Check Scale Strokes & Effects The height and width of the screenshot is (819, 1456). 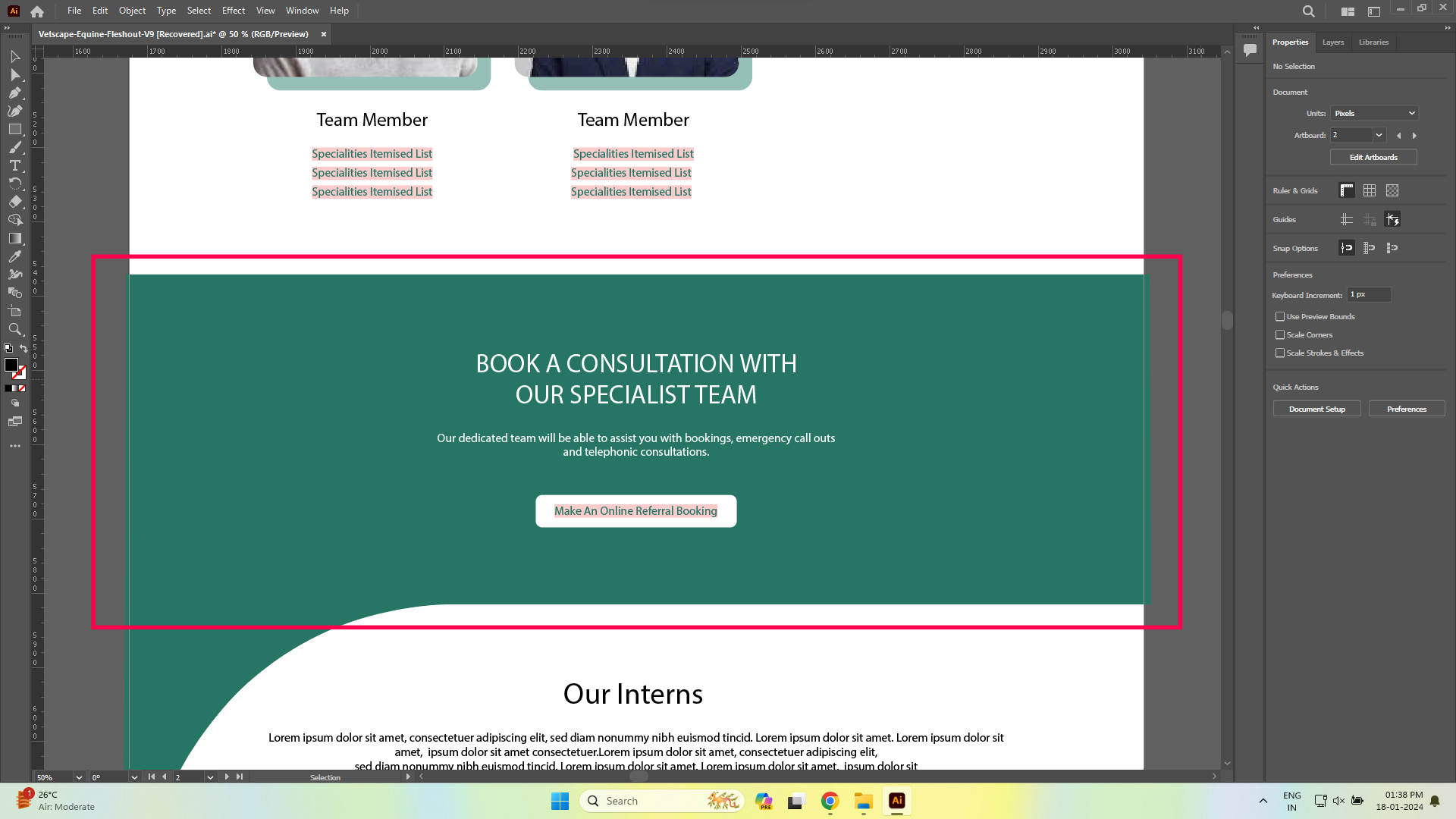click(x=1280, y=353)
